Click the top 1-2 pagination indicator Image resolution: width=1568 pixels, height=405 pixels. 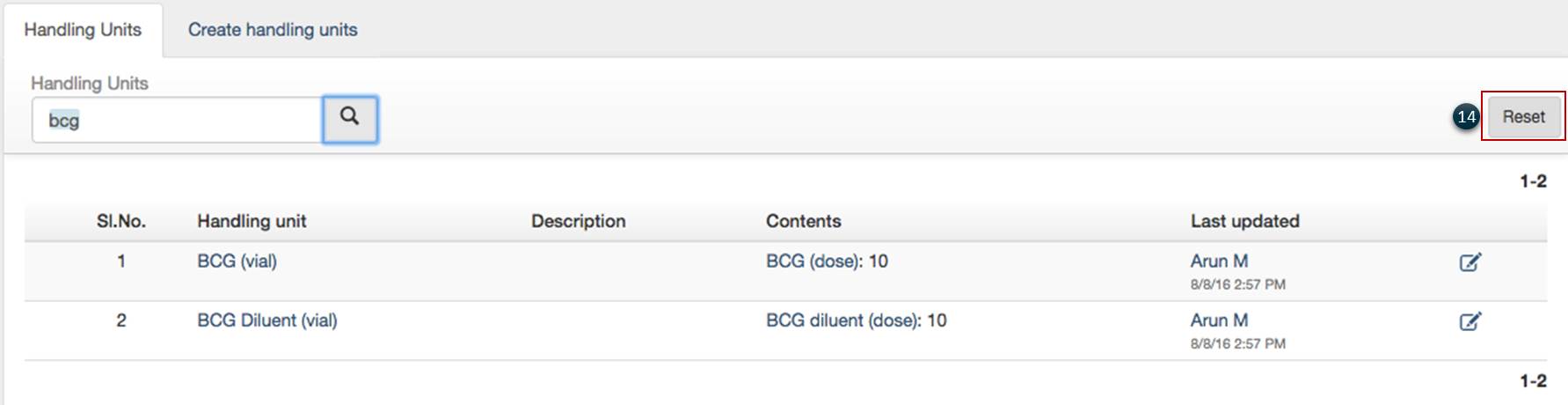(1532, 181)
